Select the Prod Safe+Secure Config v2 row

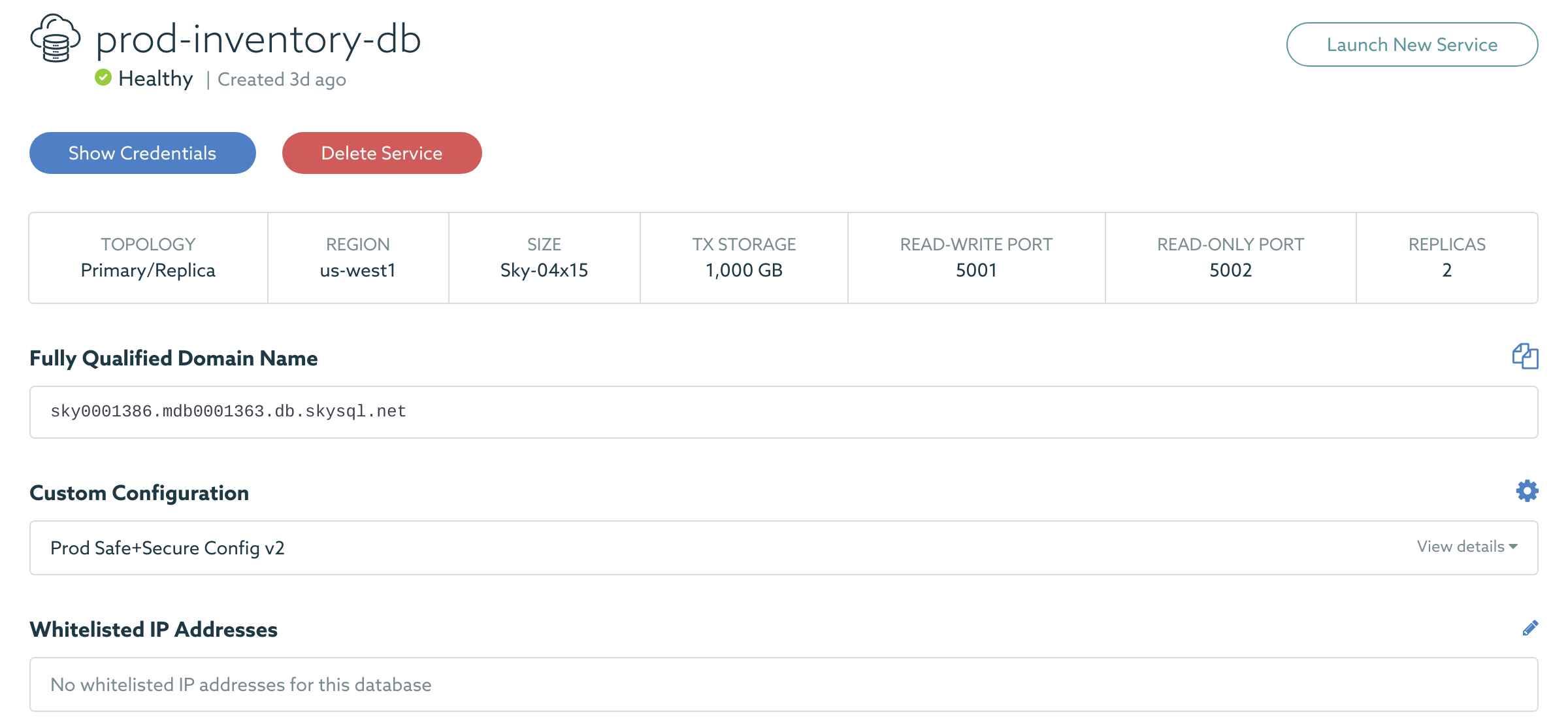tap(168, 548)
